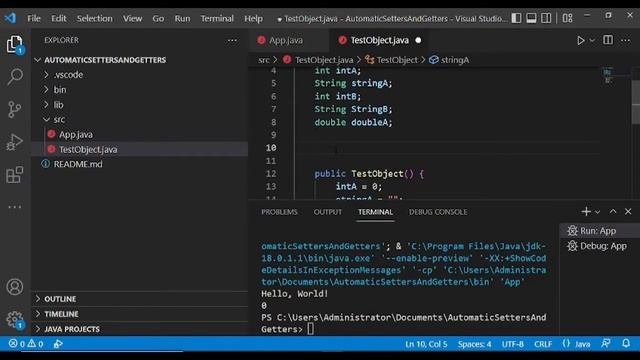Open editor more actions ellipsis
The width and height of the screenshot is (640, 360).
pyautogui.click(x=625, y=40)
